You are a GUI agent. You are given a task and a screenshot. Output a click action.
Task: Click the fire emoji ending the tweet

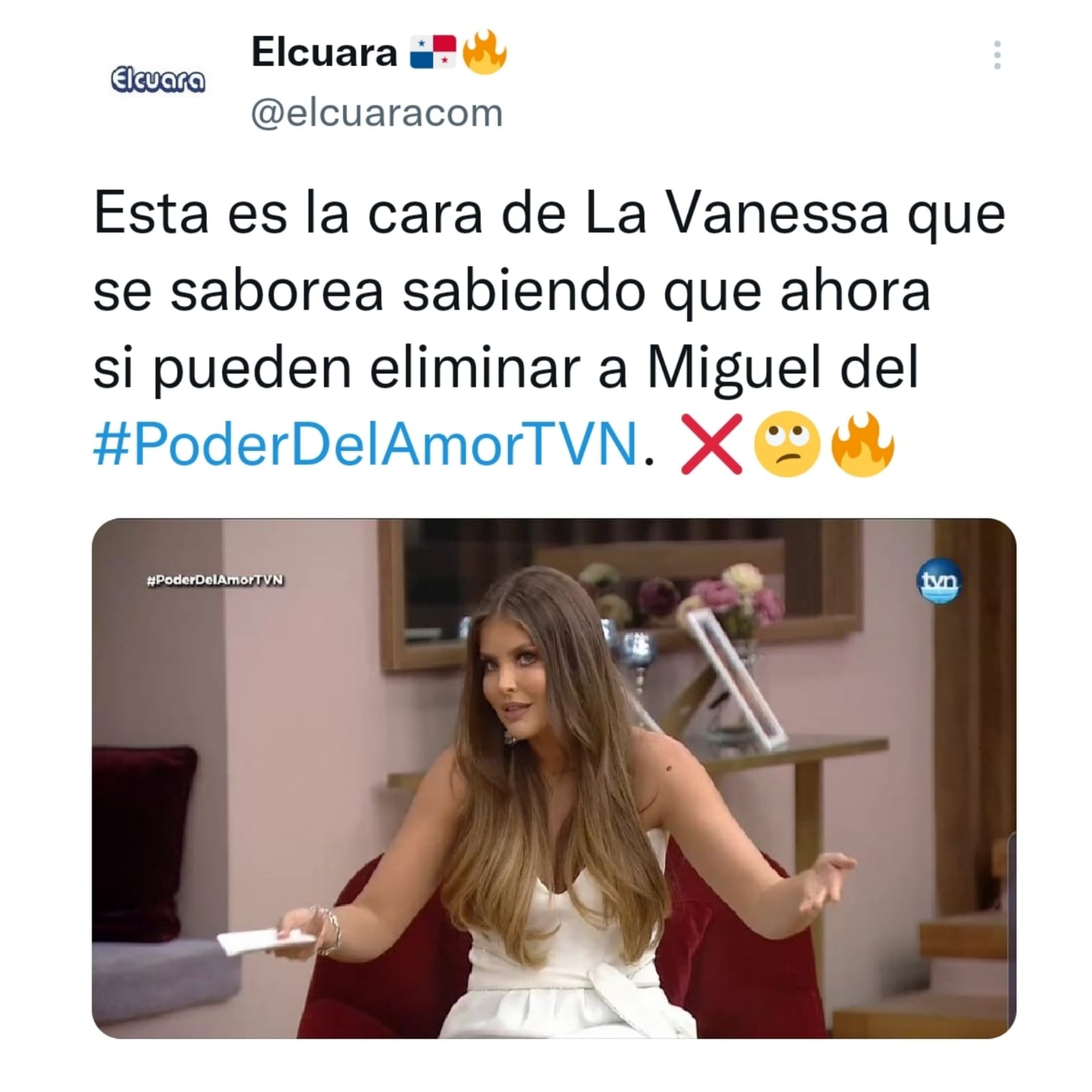pyautogui.click(x=862, y=444)
